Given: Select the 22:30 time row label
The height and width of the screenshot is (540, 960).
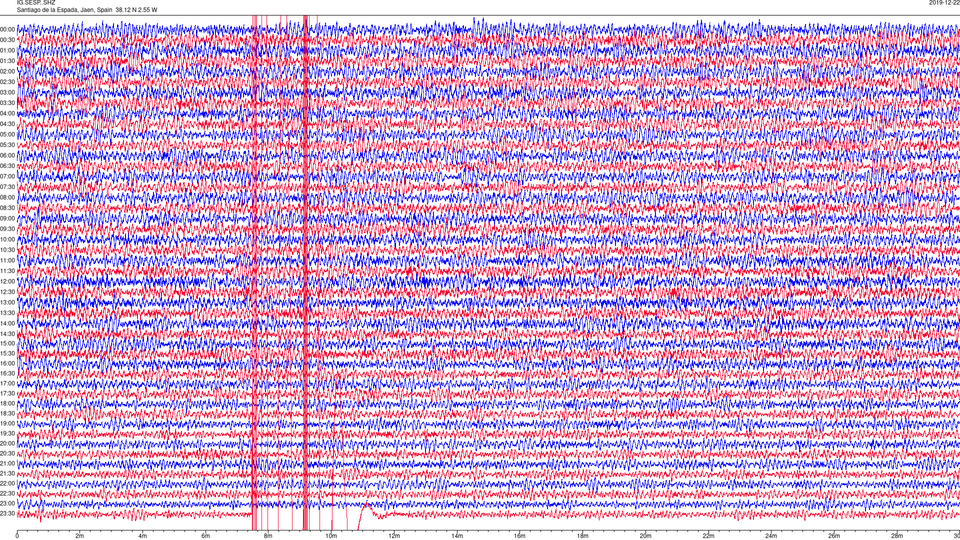Looking at the screenshot, I should (x=8, y=493).
